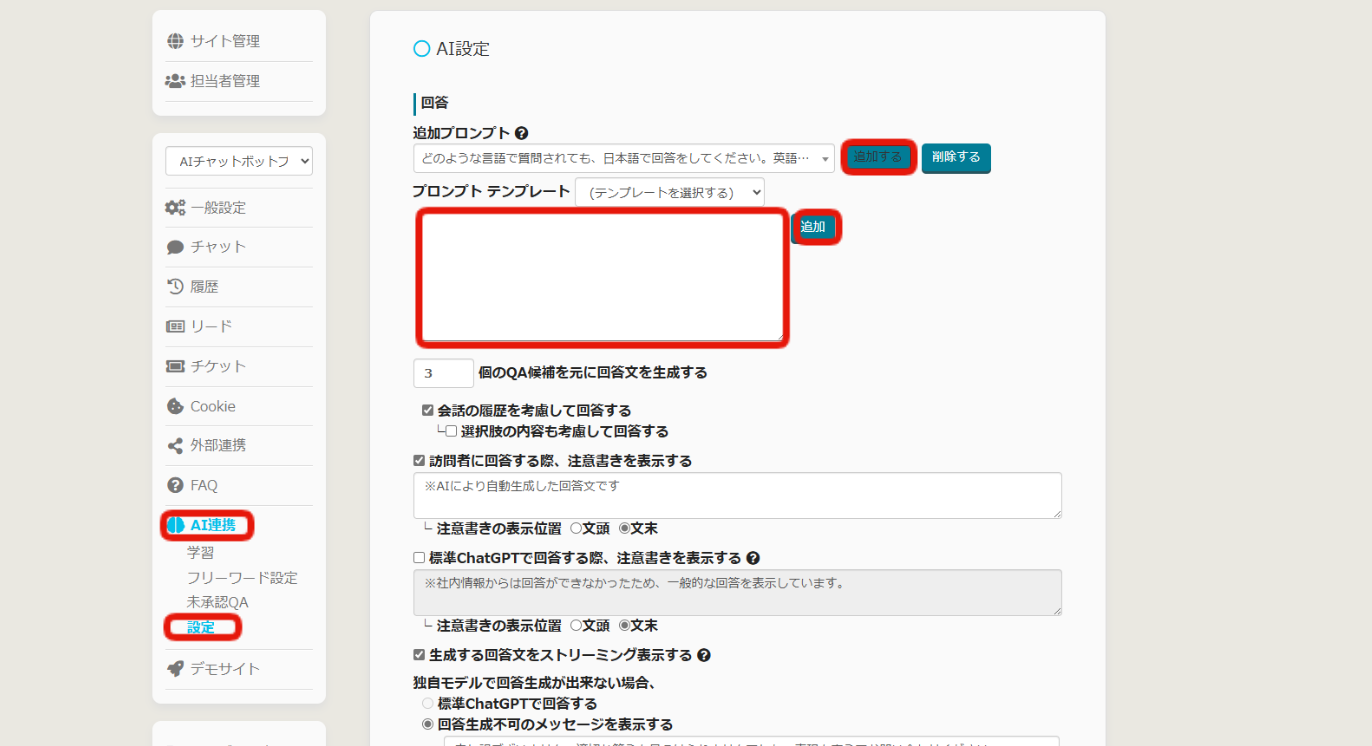
Task: Click the ticket icon next to チケット
Action: pos(175,366)
